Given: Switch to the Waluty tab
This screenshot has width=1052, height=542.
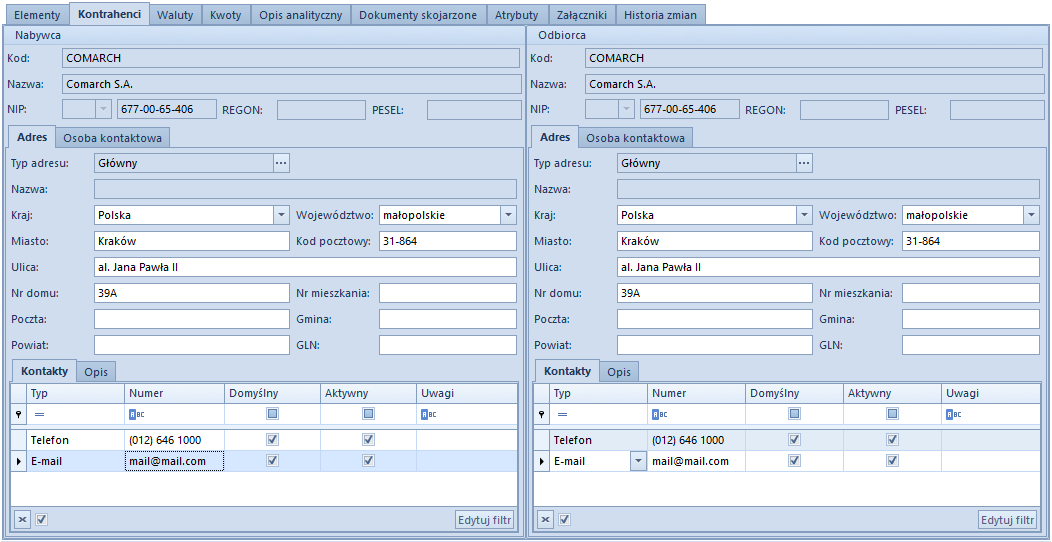Looking at the screenshot, I should pyautogui.click(x=175, y=14).
